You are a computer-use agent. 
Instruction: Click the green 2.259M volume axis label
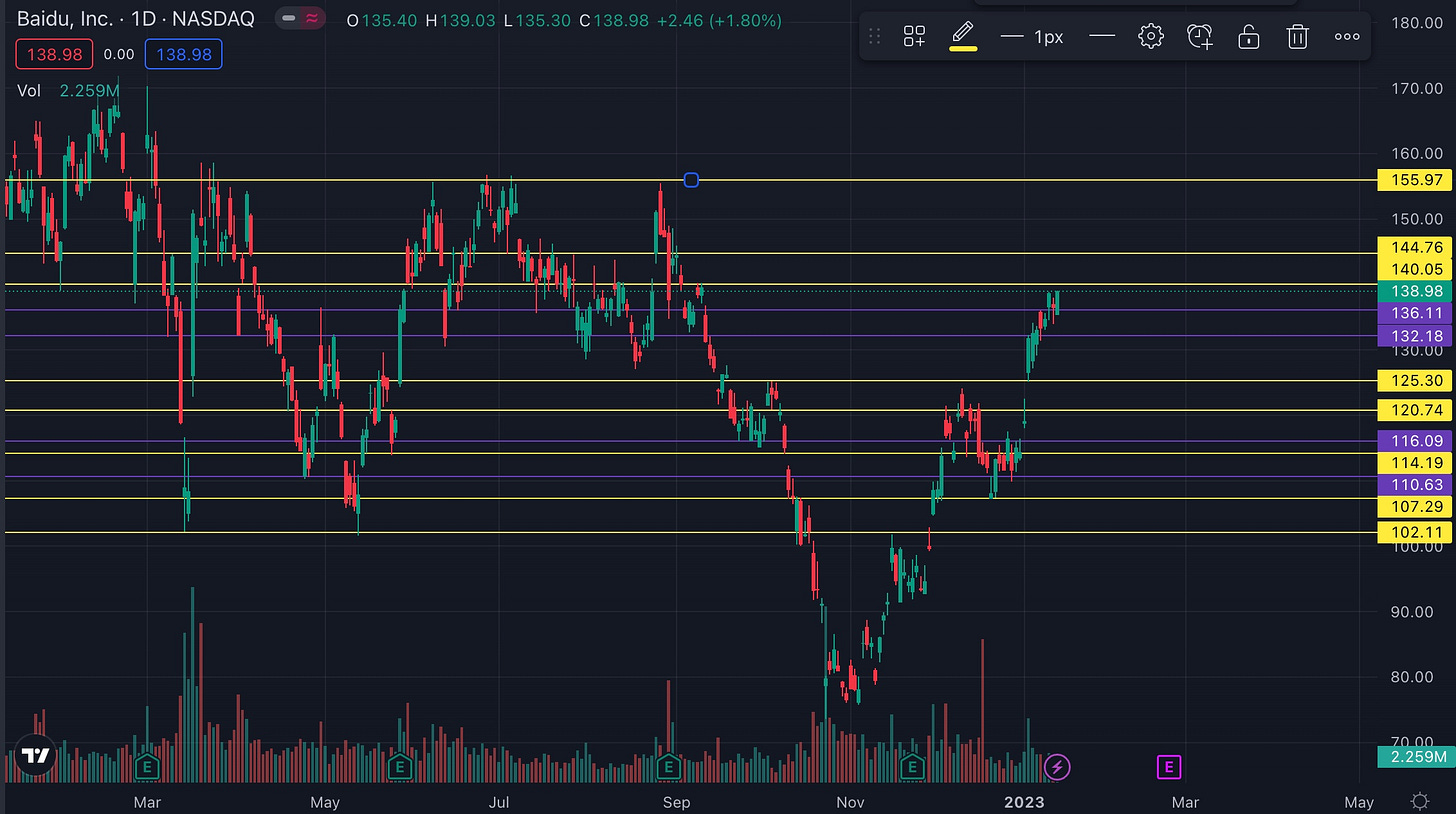pos(1414,756)
